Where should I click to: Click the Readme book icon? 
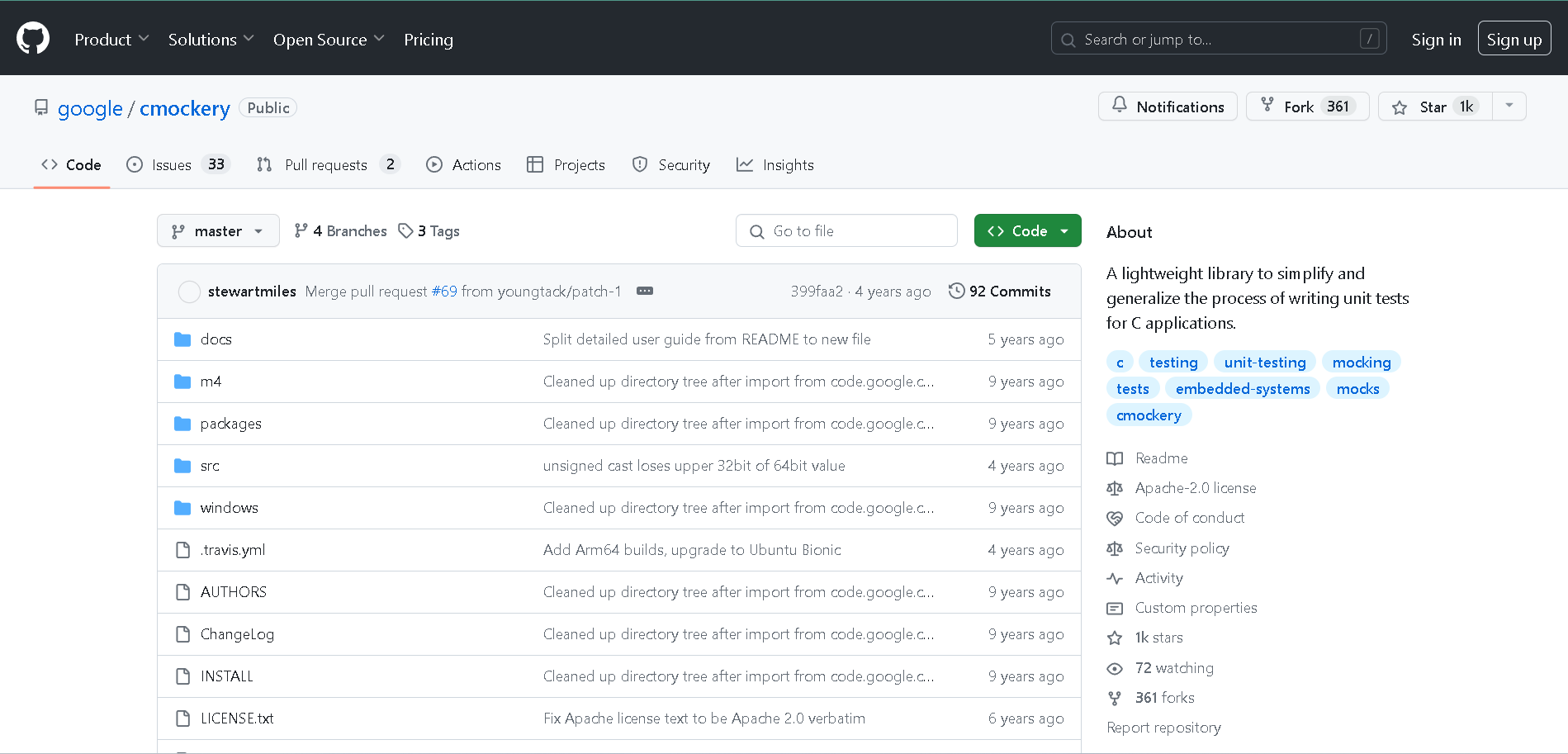(x=1115, y=458)
